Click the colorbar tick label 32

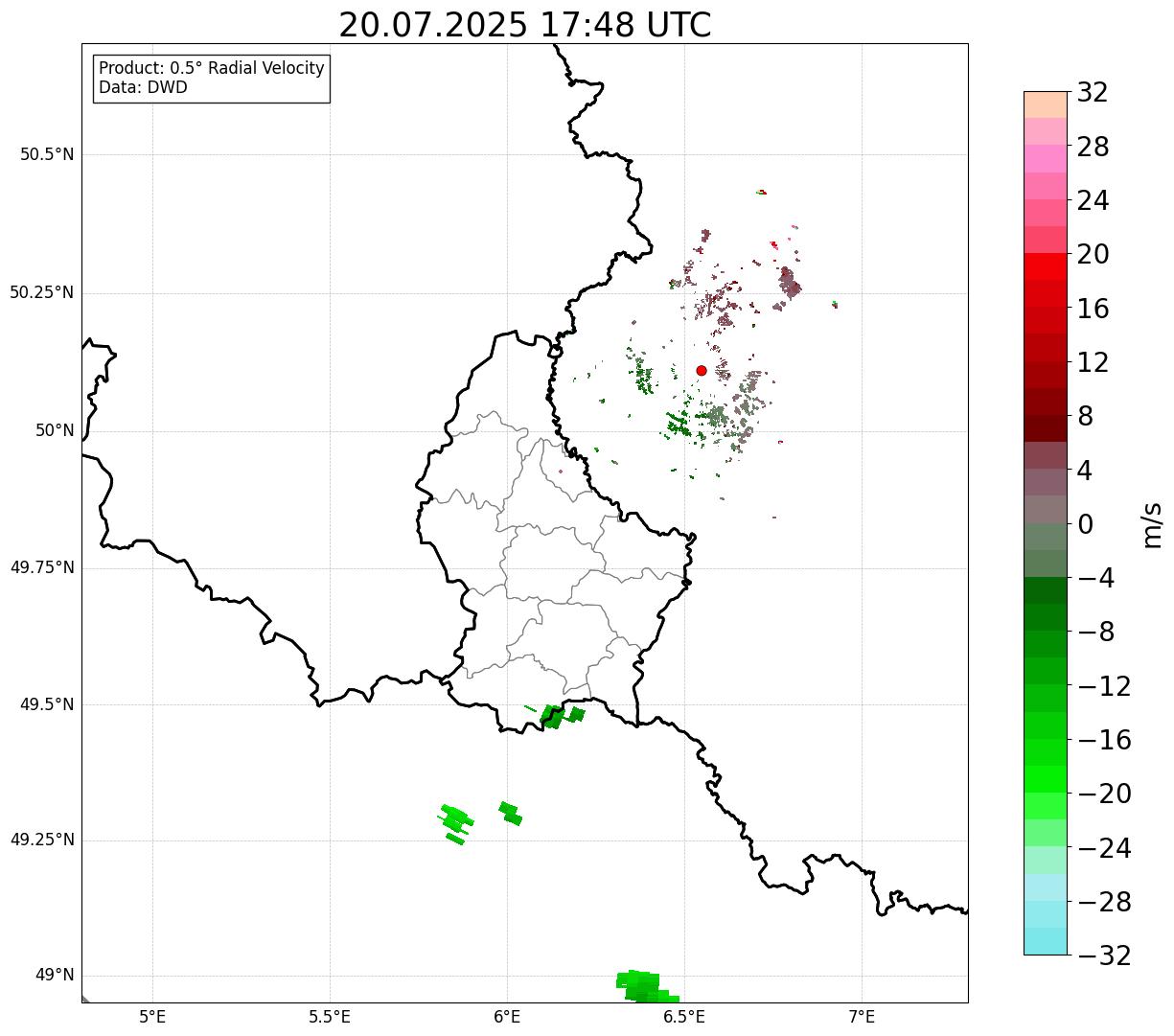click(1093, 93)
